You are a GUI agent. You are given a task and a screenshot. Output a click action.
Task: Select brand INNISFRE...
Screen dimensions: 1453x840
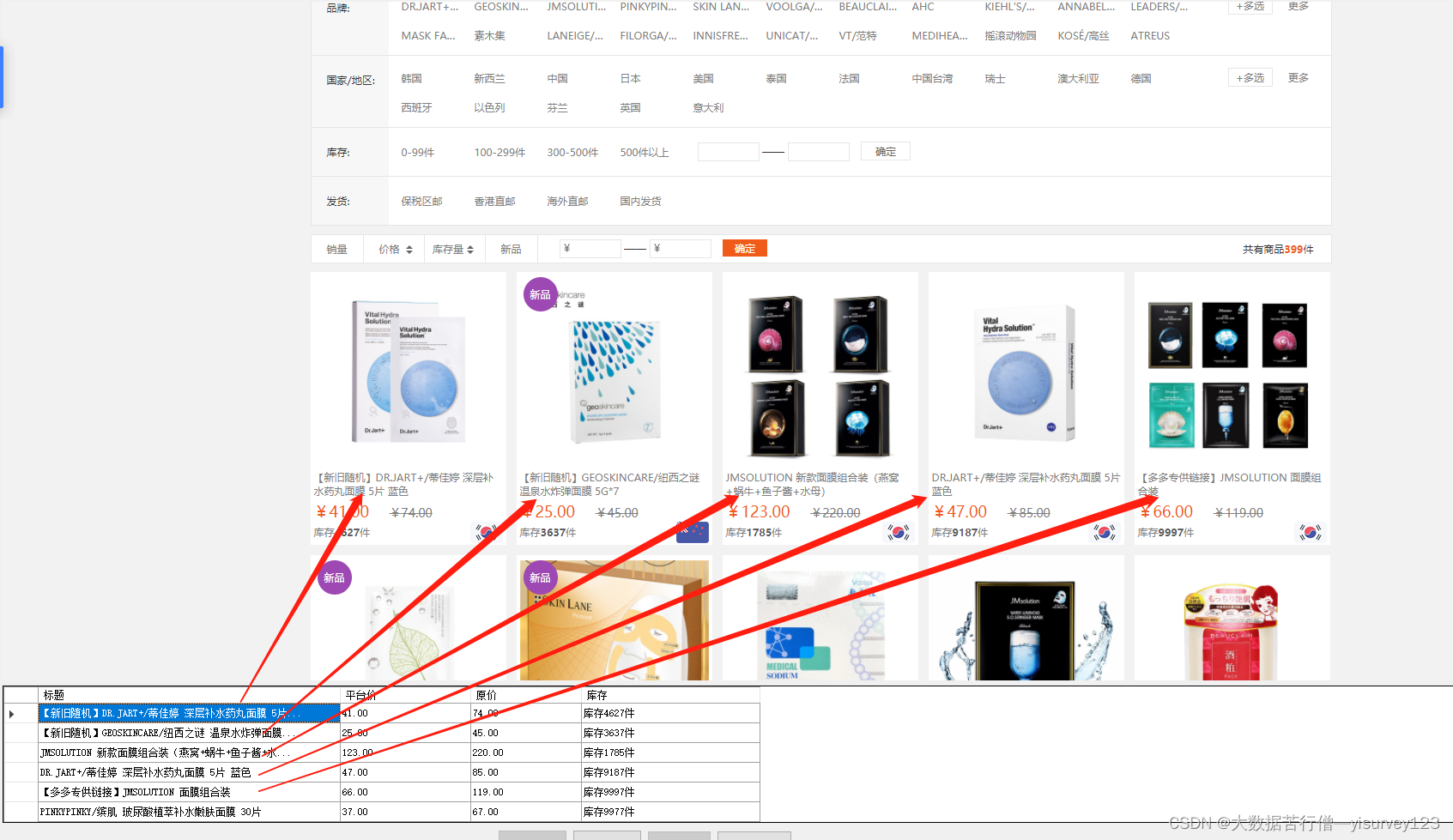tap(721, 36)
